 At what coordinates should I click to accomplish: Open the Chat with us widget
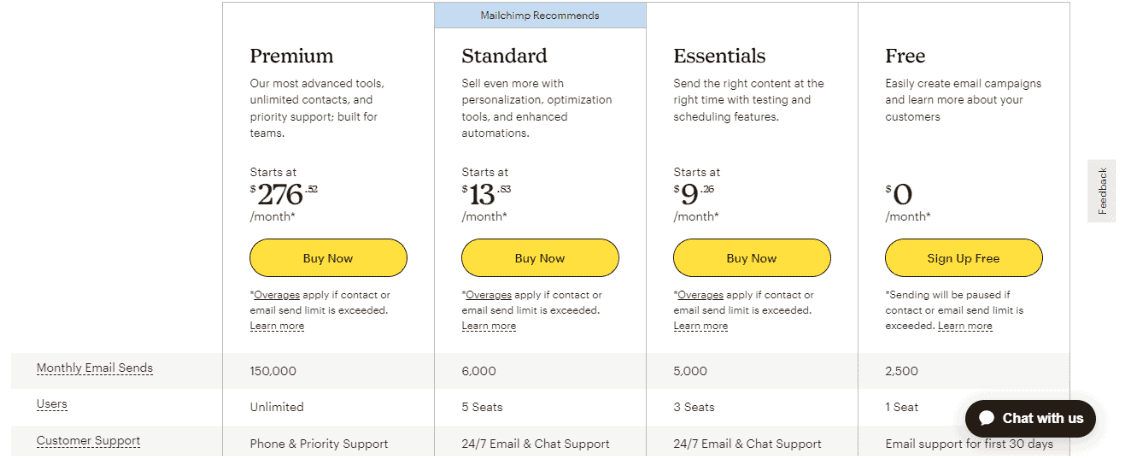pos(1030,418)
